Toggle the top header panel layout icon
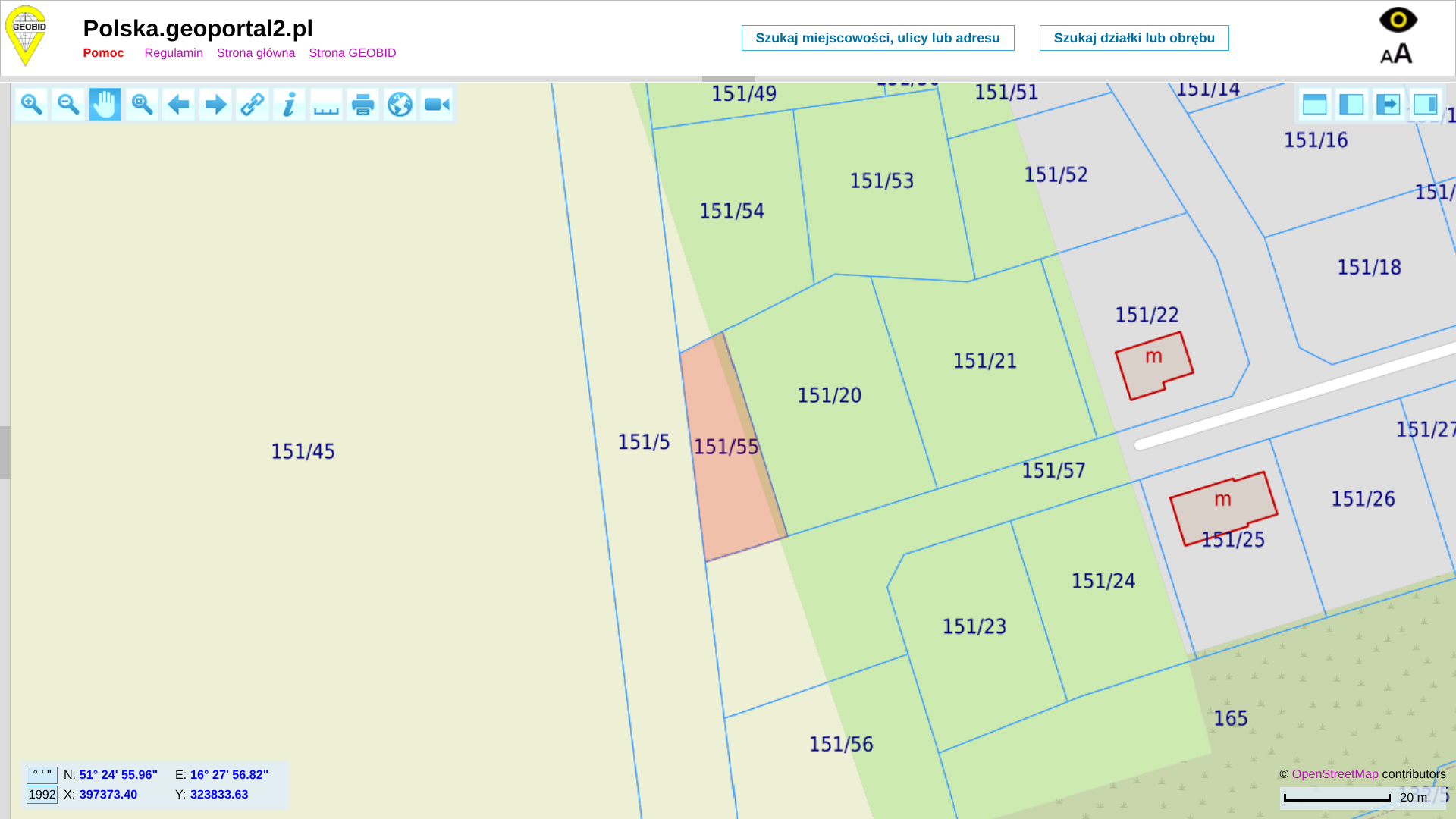The height and width of the screenshot is (819, 1456). [x=1314, y=105]
